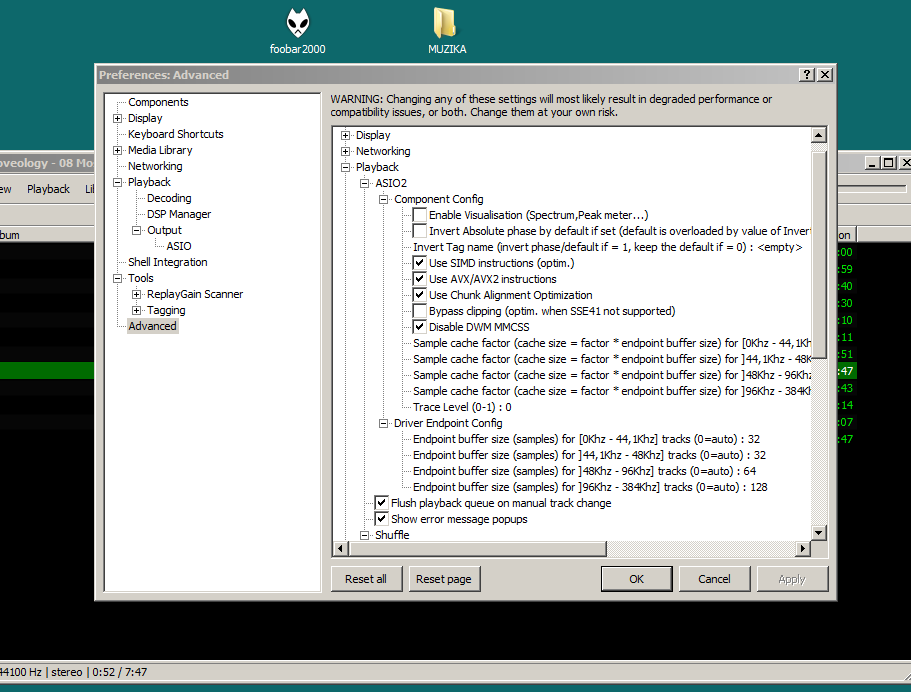Select Sample cache factor for ]96Khz - 384Khz row
The image size is (911, 692).
pyautogui.click(x=611, y=391)
